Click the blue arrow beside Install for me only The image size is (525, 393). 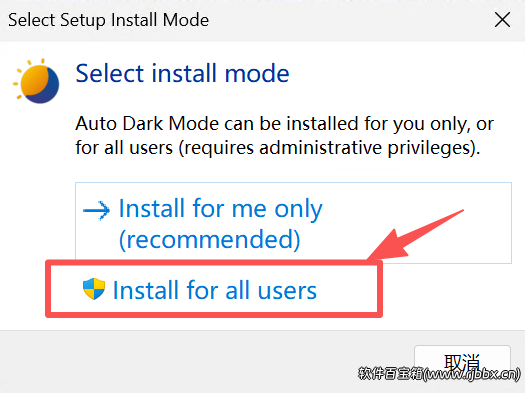(x=96, y=210)
